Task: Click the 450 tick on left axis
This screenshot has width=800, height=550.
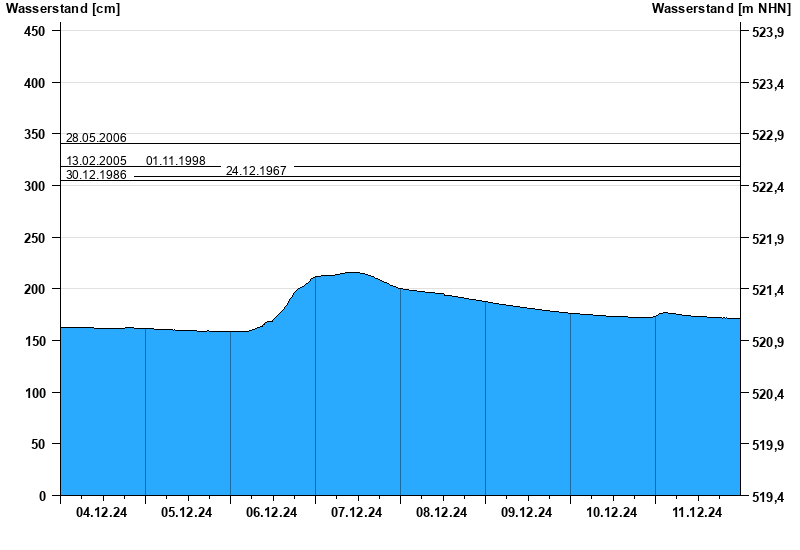Action: click(35, 31)
